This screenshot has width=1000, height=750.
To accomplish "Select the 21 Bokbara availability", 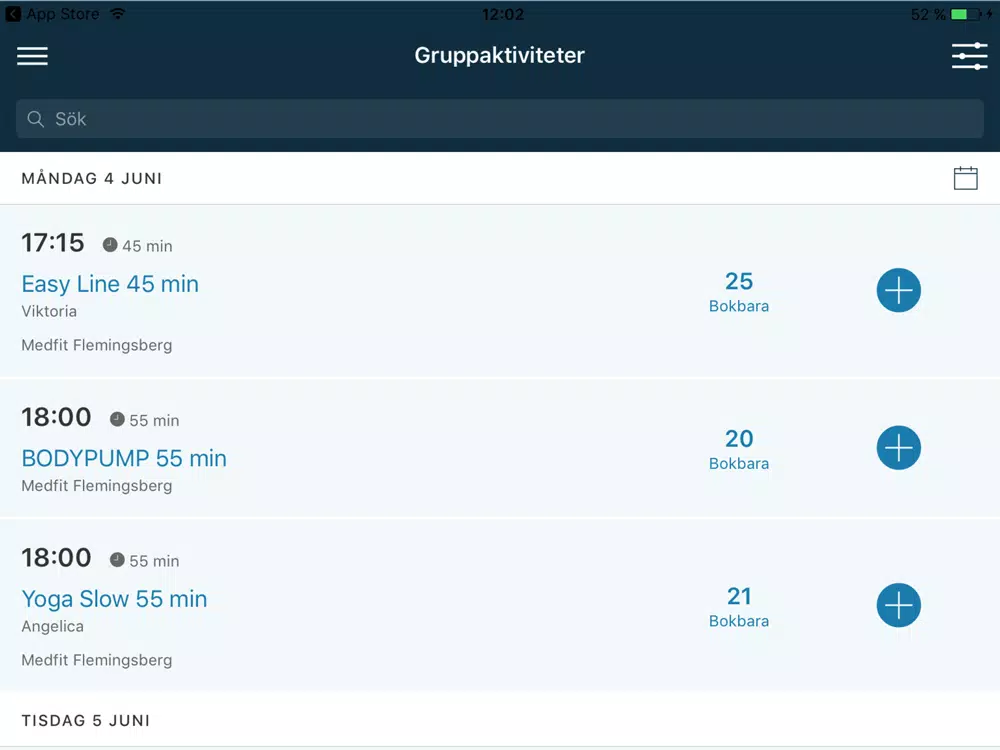I will [739, 607].
